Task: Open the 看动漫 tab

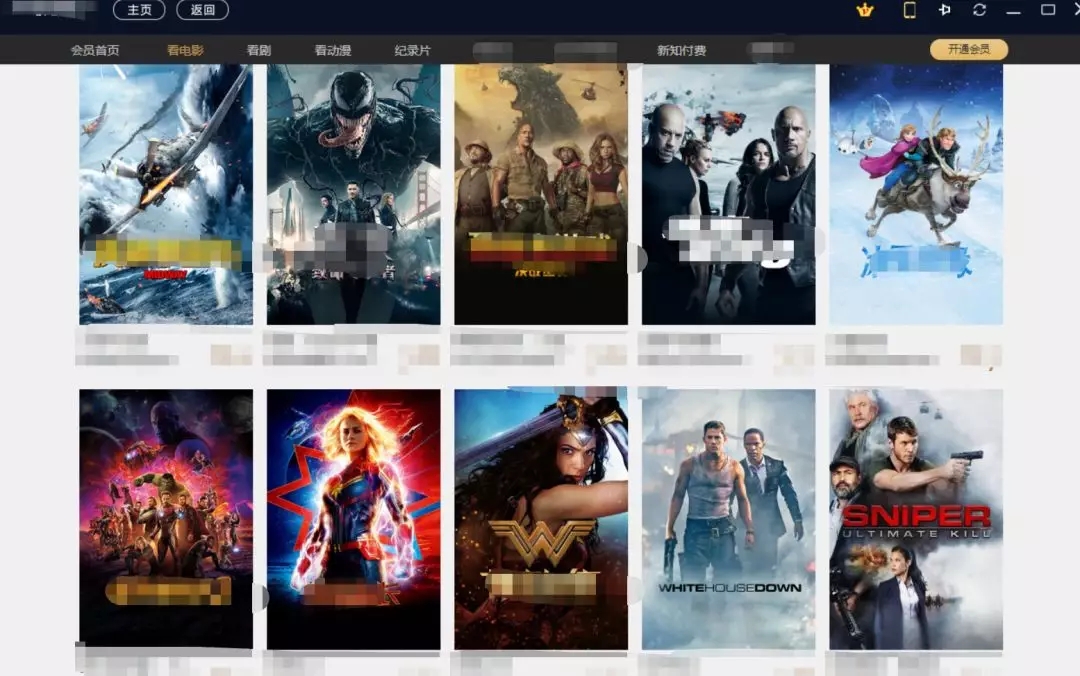Action: coord(333,50)
